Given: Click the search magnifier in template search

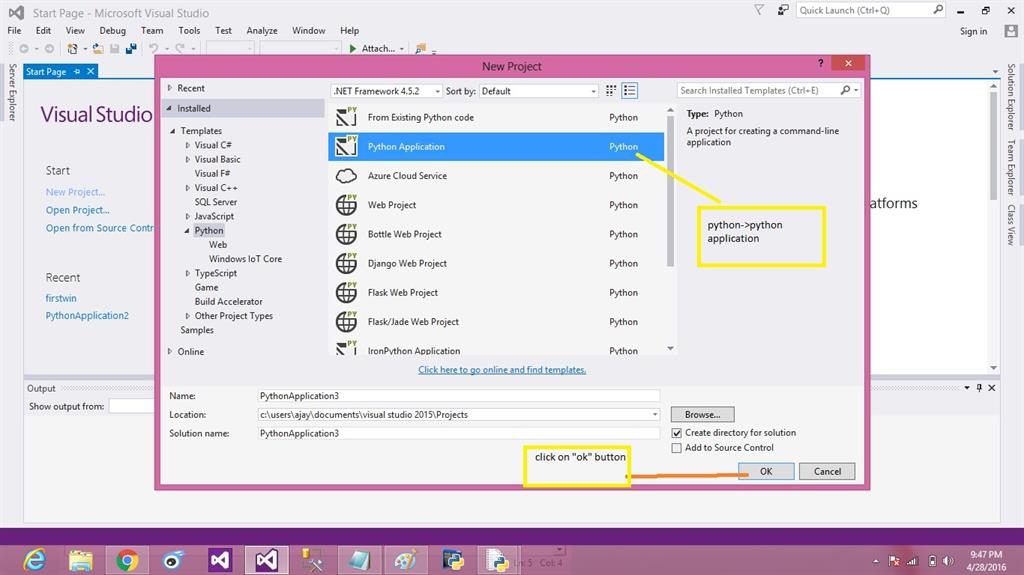Looking at the screenshot, I should coord(846,90).
